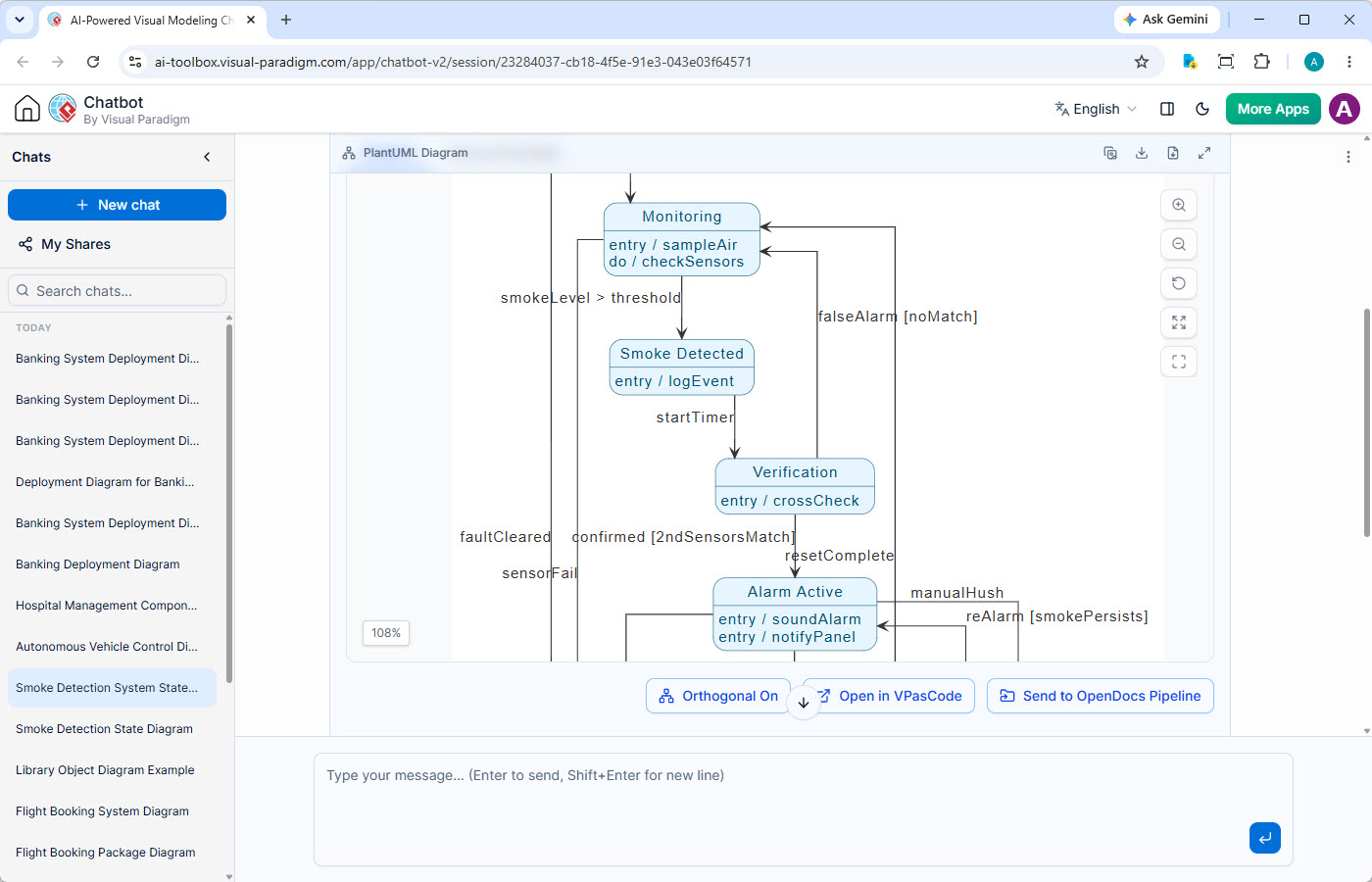Reload the page
1372x882 pixels.
[x=93, y=62]
